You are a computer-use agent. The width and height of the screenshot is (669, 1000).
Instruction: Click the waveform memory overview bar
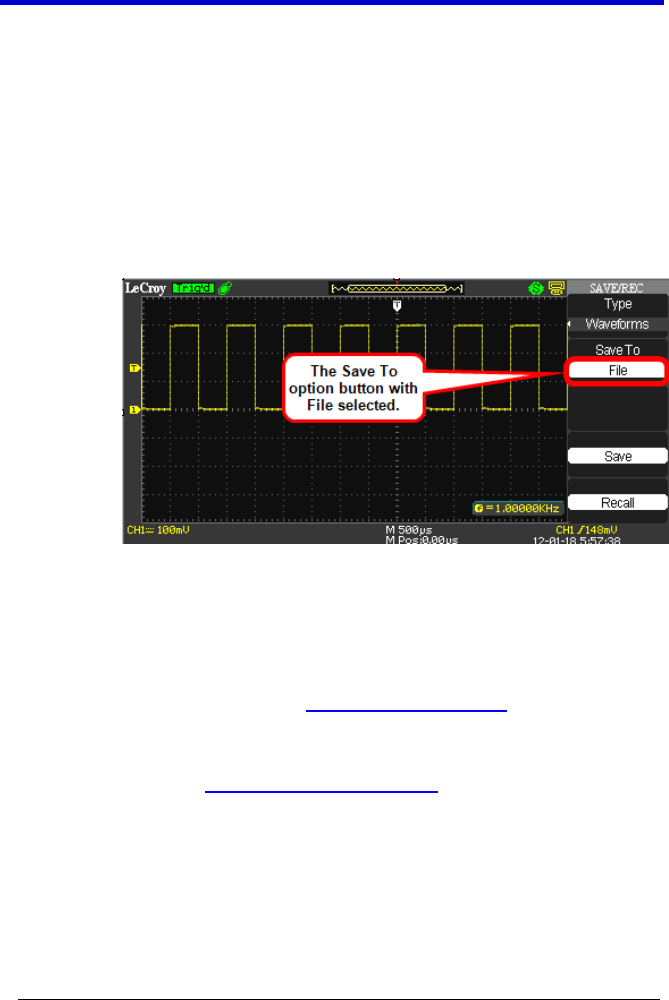tap(397, 289)
